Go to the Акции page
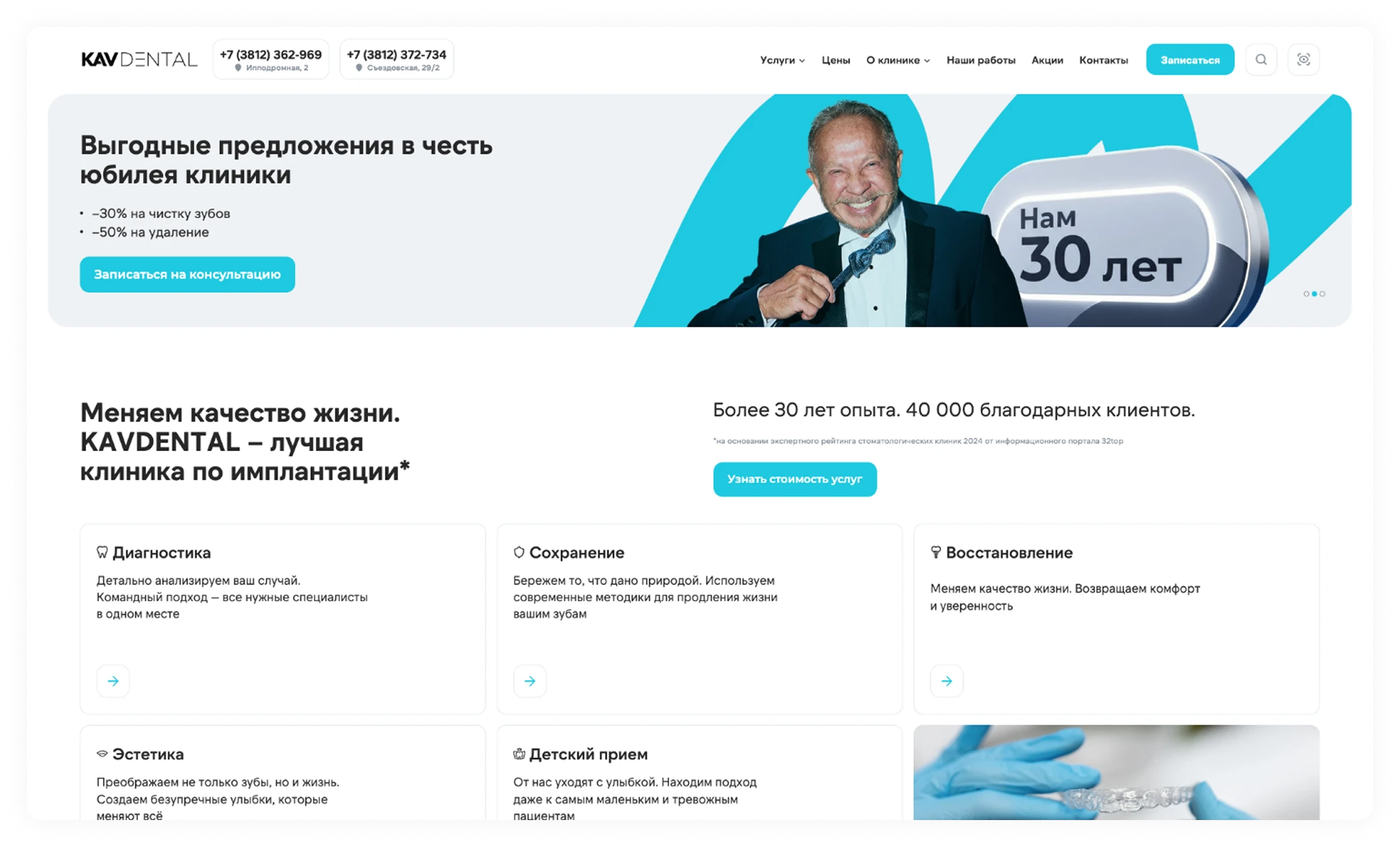The width and height of the screenshot is (1400, 847). [1047, 60]
